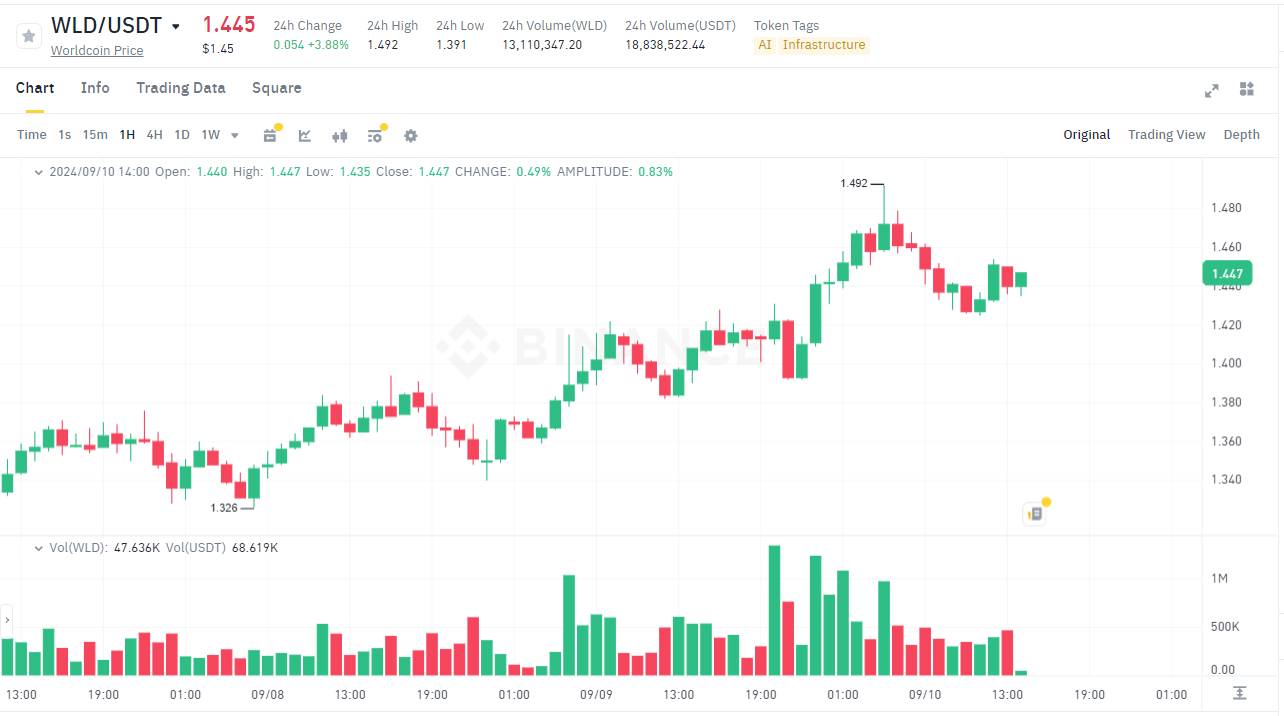Image resolution: width=1284 pixels, height=716 pixels.
Task: Collapse the OHLC legend chevron
Action: coord(39,172)
